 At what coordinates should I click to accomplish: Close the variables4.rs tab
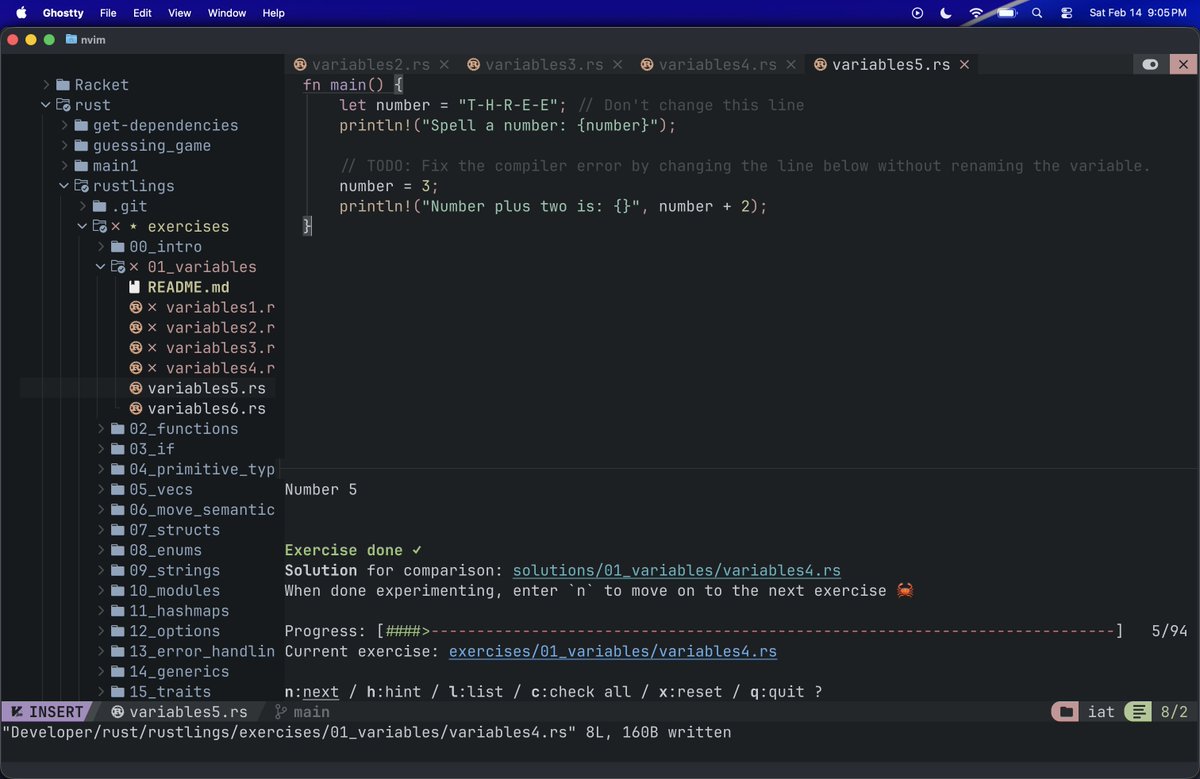tap(791, 64)
